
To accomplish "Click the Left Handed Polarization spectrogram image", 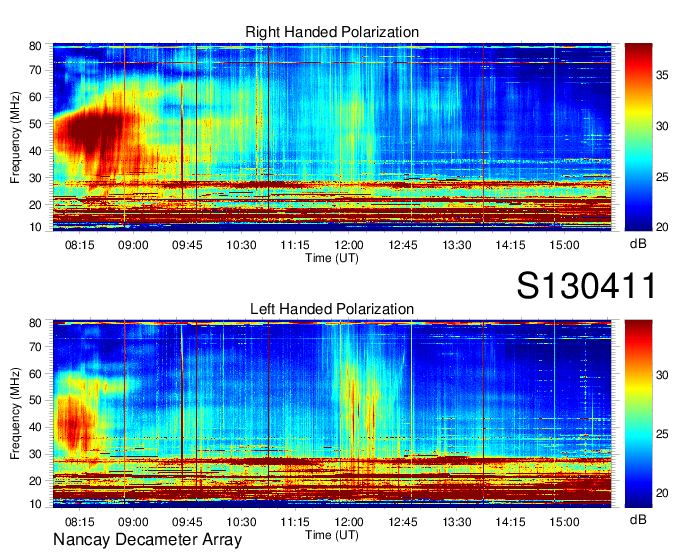I will [x=332, y=414].
